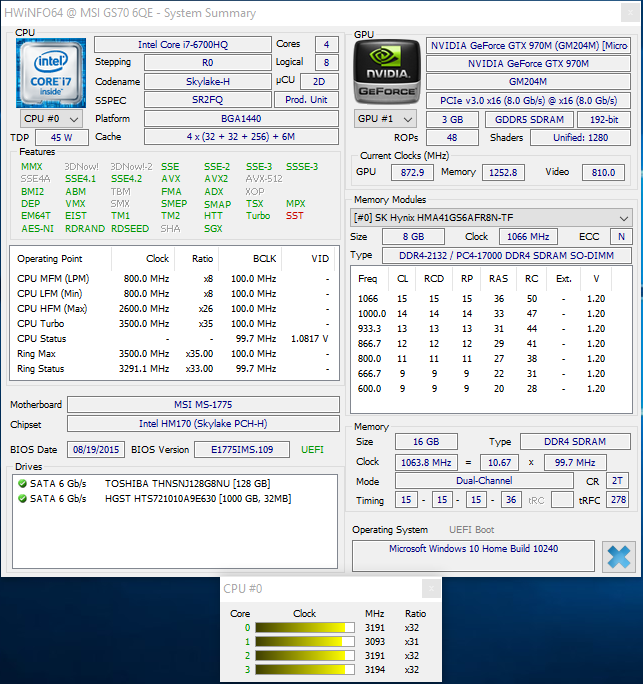Click the cache size field
Screen dimensions: 643x684
point(241,137)
